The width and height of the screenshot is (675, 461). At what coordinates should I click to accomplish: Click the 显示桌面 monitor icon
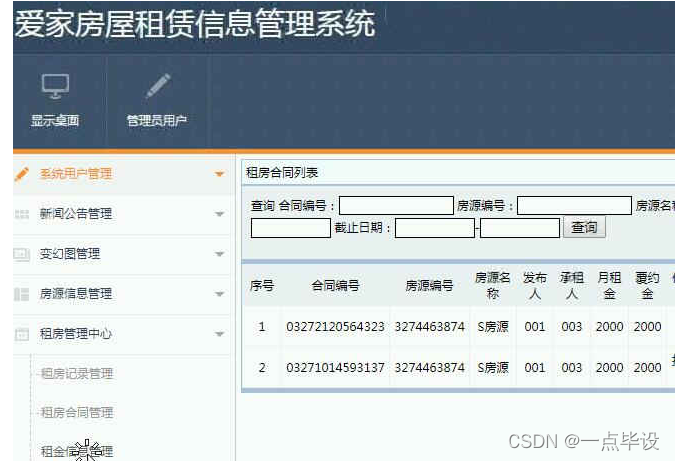pos(55,86)
